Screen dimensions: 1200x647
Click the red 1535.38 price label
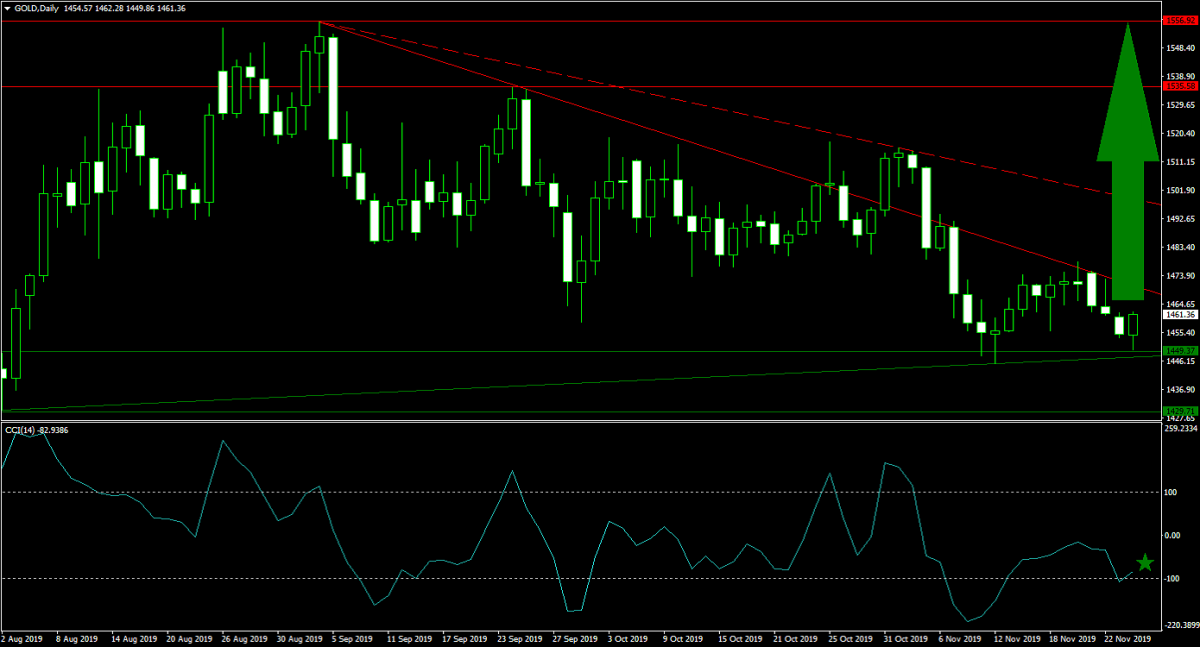coord(1180,87)
